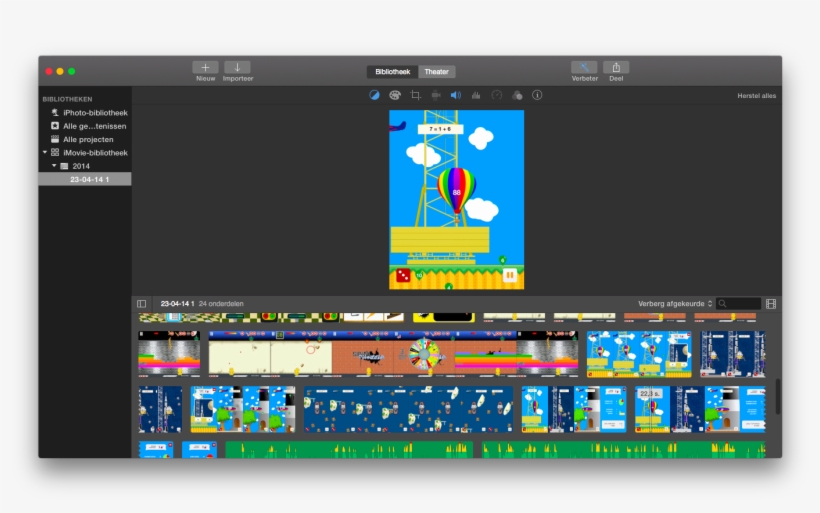Select the 2014 folder row
The image size is (820, 513).
pos(85,166)
